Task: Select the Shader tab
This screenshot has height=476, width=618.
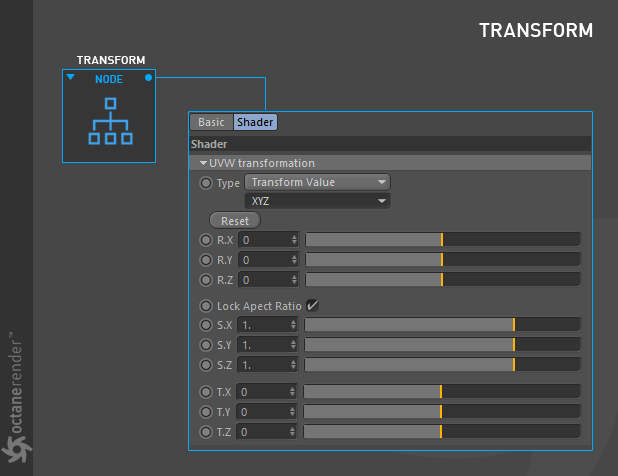Action: point(255,122)
